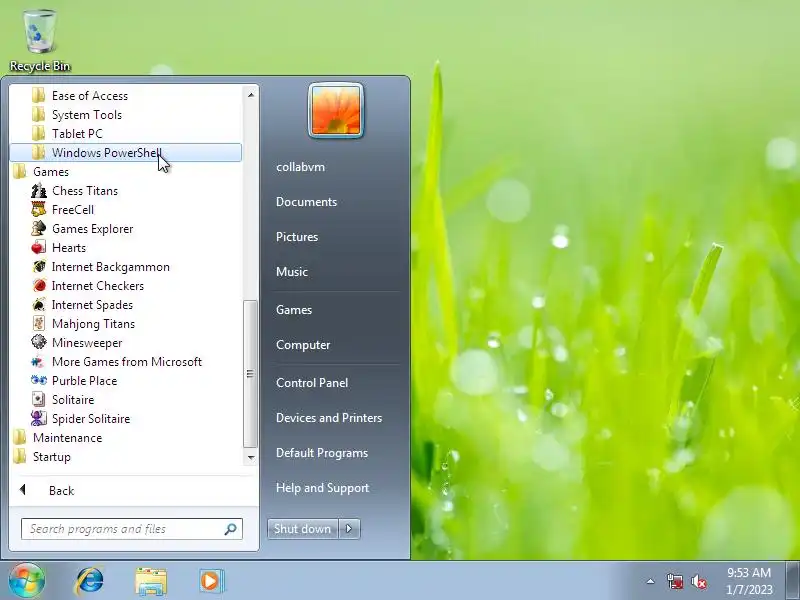Screen dimensions: 800x600
Task: Expand the Ease of Access folder
Action: [126, 96]
